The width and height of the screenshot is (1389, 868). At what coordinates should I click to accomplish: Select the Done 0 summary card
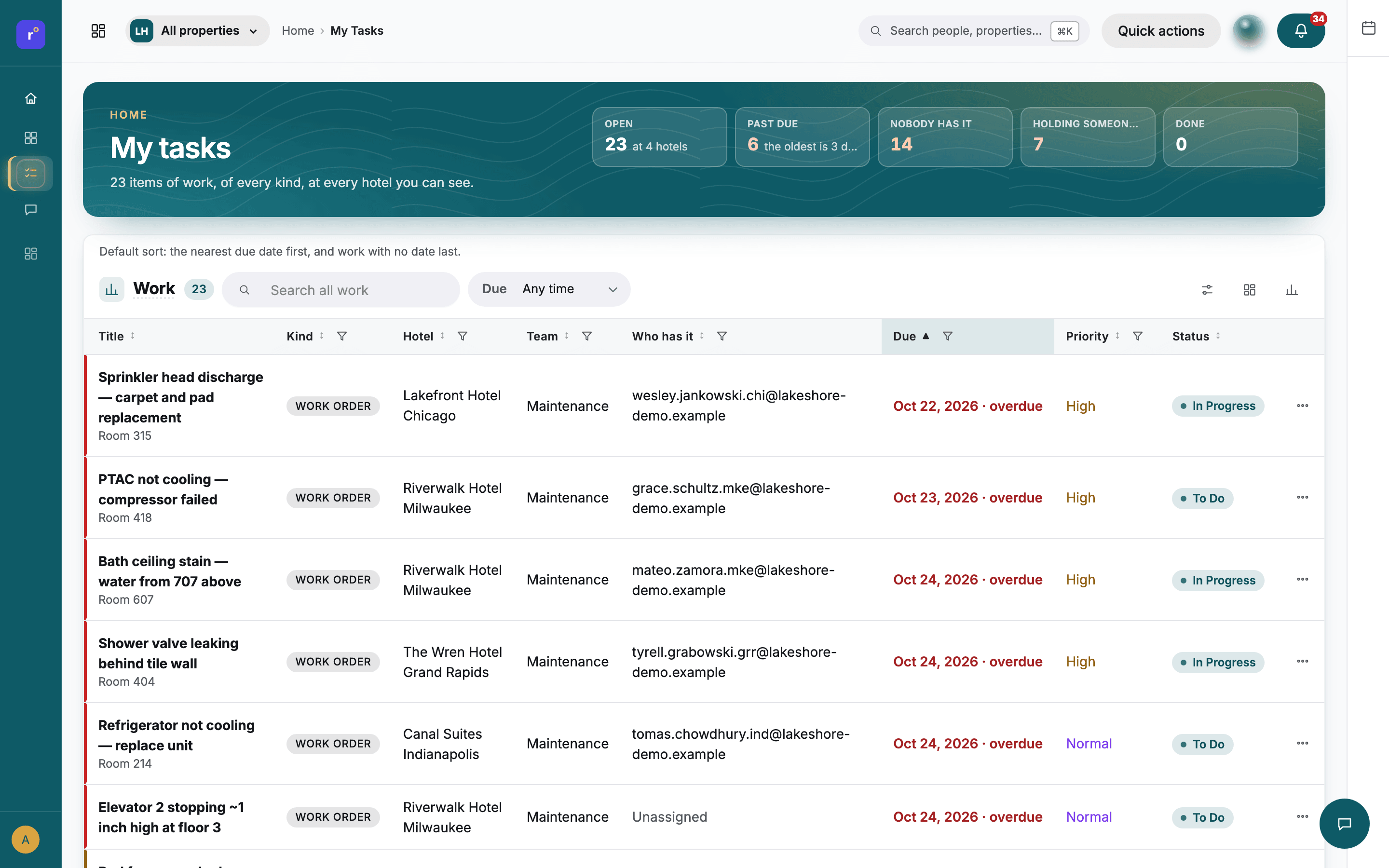pyautogui.click(x=1231, y=137)
